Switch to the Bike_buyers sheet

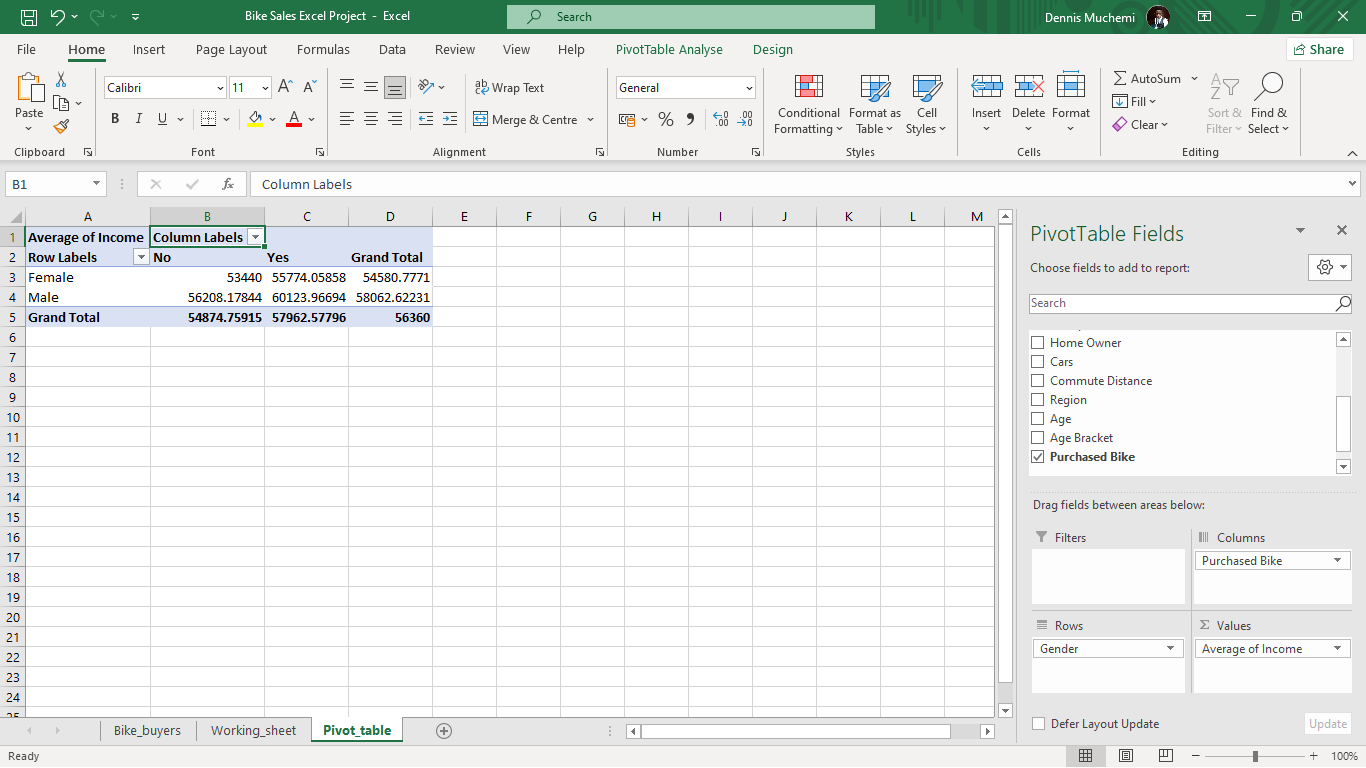tap(147, 731)
